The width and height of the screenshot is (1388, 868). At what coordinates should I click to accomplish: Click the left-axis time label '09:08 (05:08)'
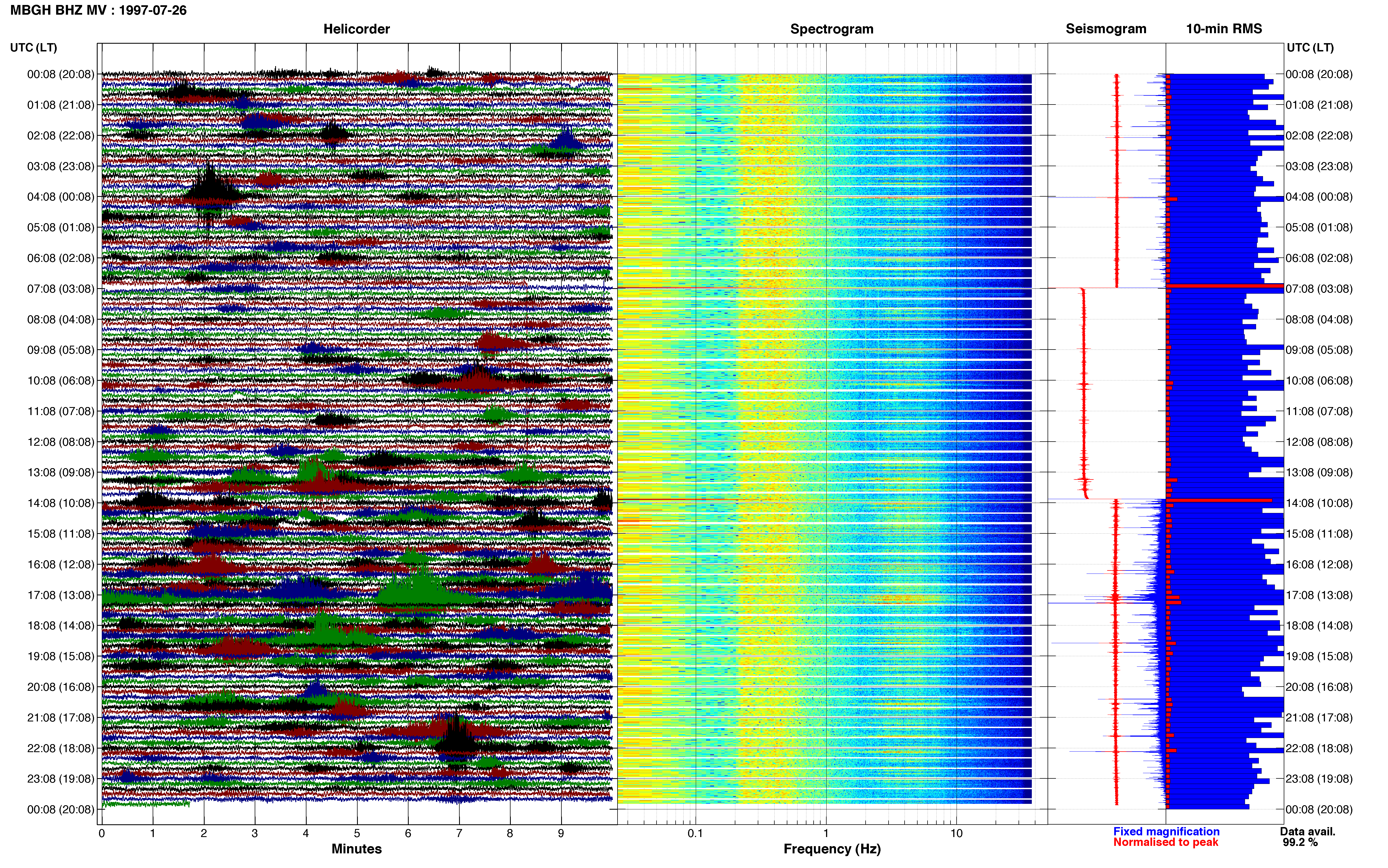point(61,350)
